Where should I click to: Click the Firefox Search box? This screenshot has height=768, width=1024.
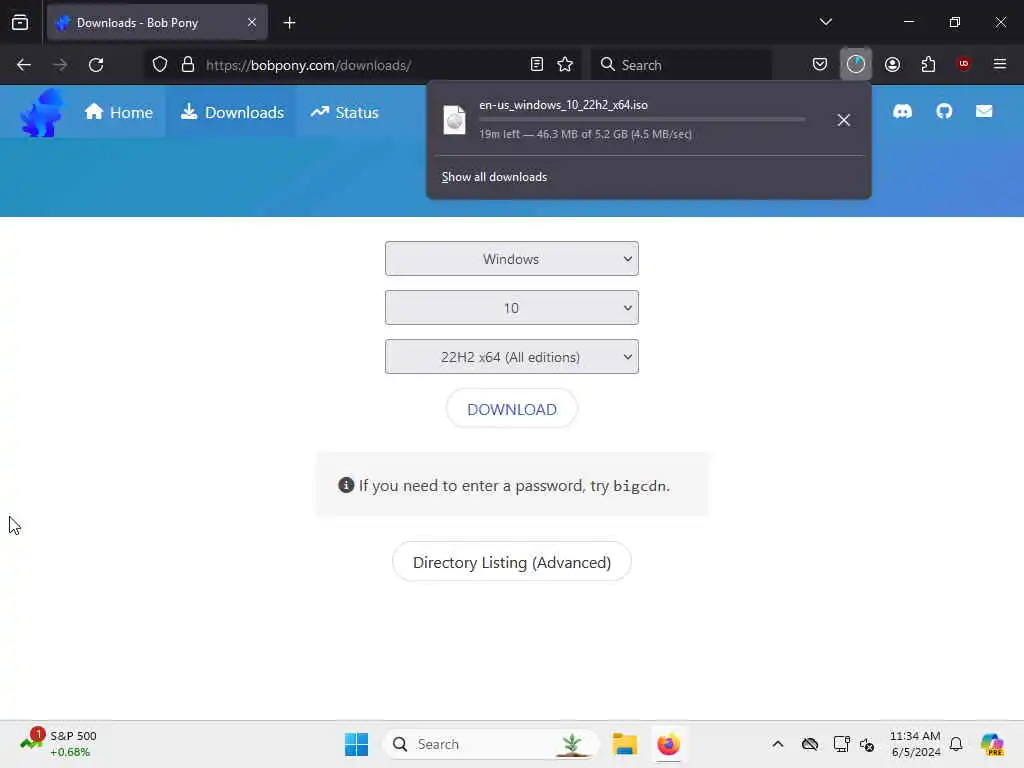(x=682, y=65)
